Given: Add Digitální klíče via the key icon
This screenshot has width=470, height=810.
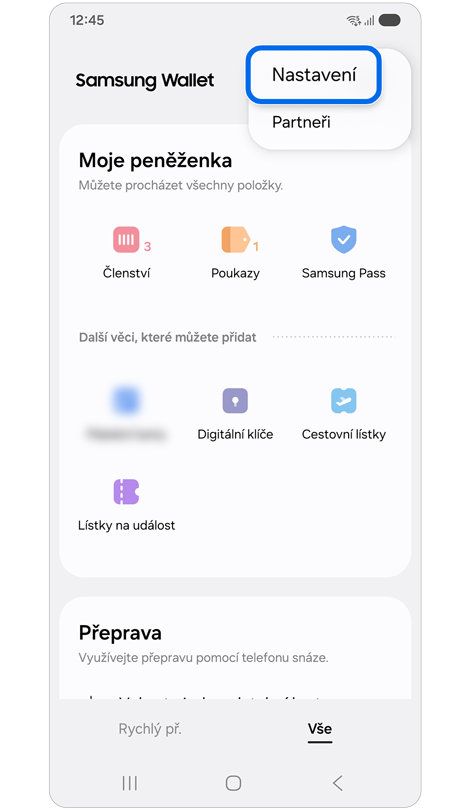Looking at the screenshot, I should coord(235,400).
